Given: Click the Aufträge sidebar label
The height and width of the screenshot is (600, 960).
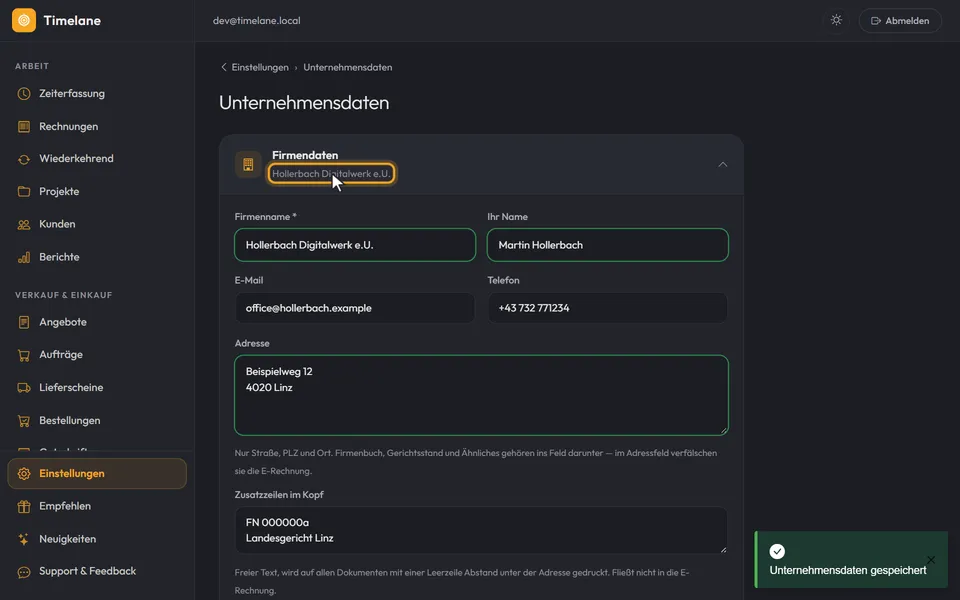Looking at the screenshot, I should pos(61,354).
